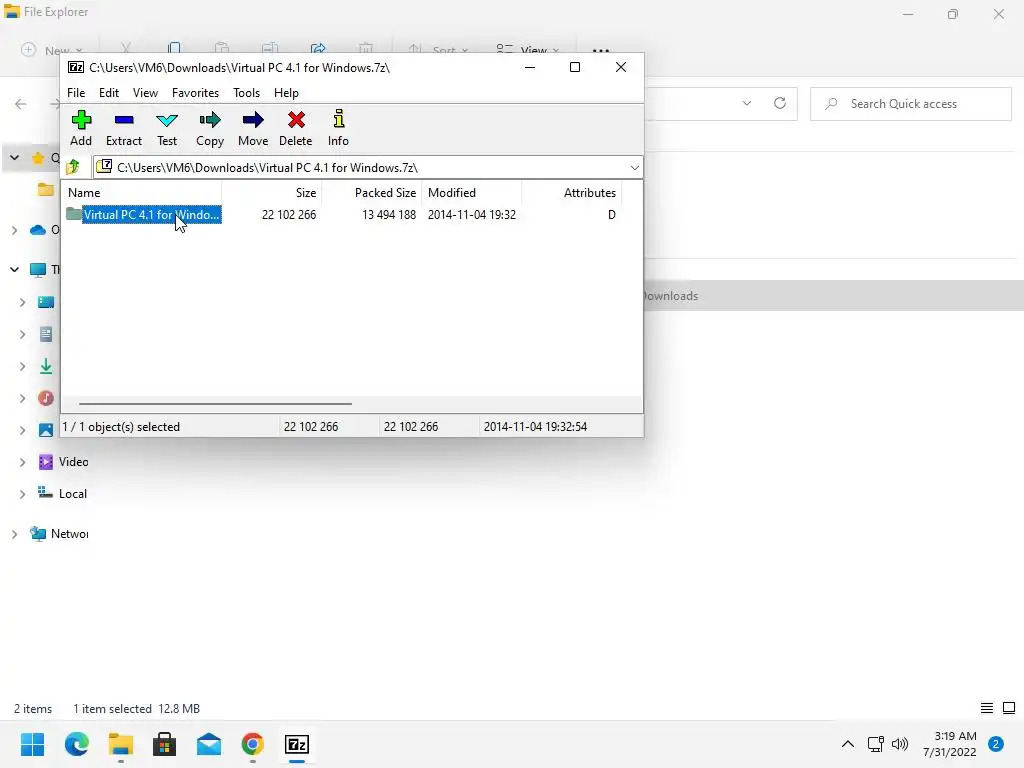Expand the Network tree node
This screenshot has width=1024, height=768.
coord(14,534)
